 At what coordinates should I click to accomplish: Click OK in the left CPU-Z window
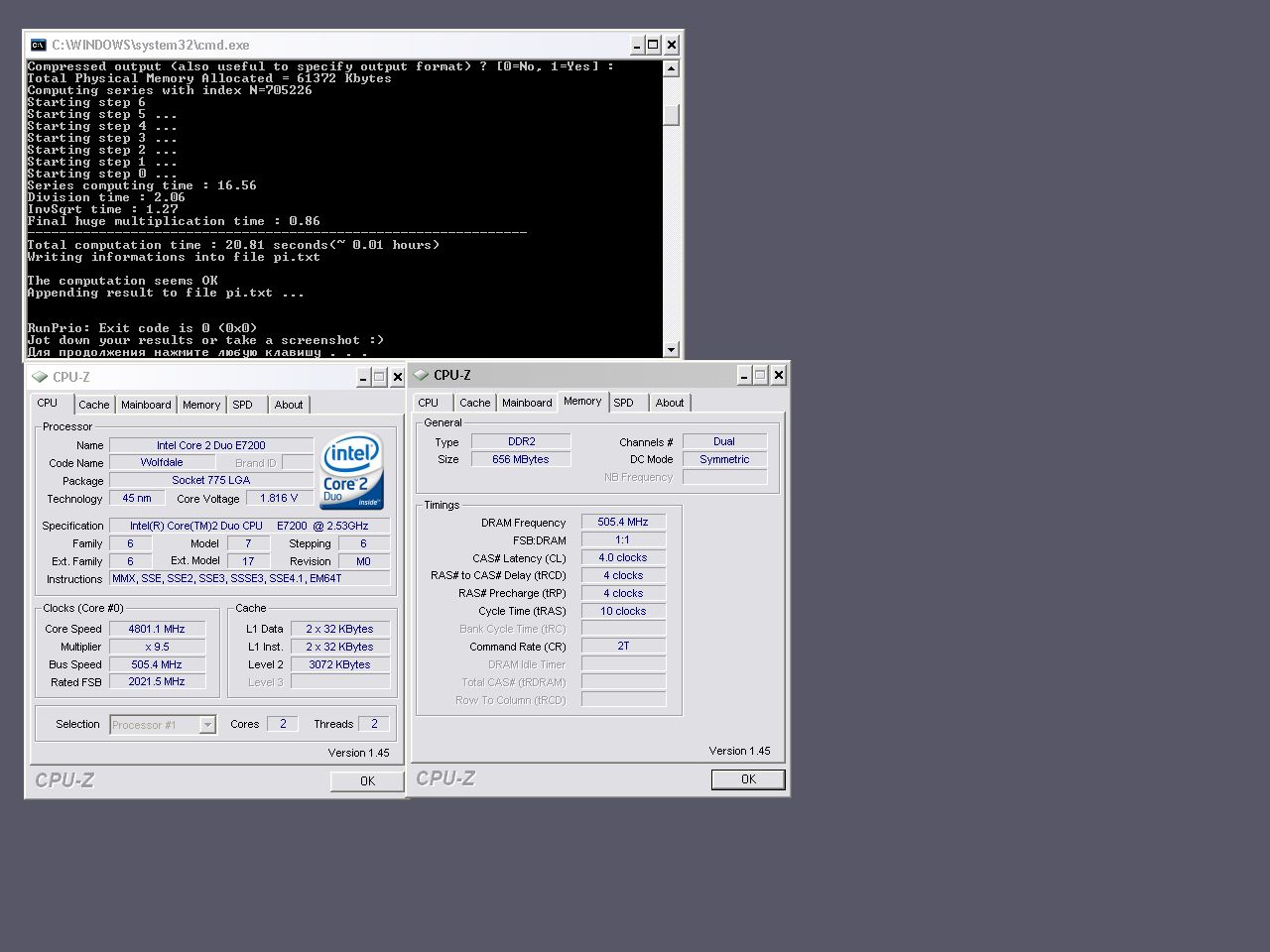[x=368, y=781]
